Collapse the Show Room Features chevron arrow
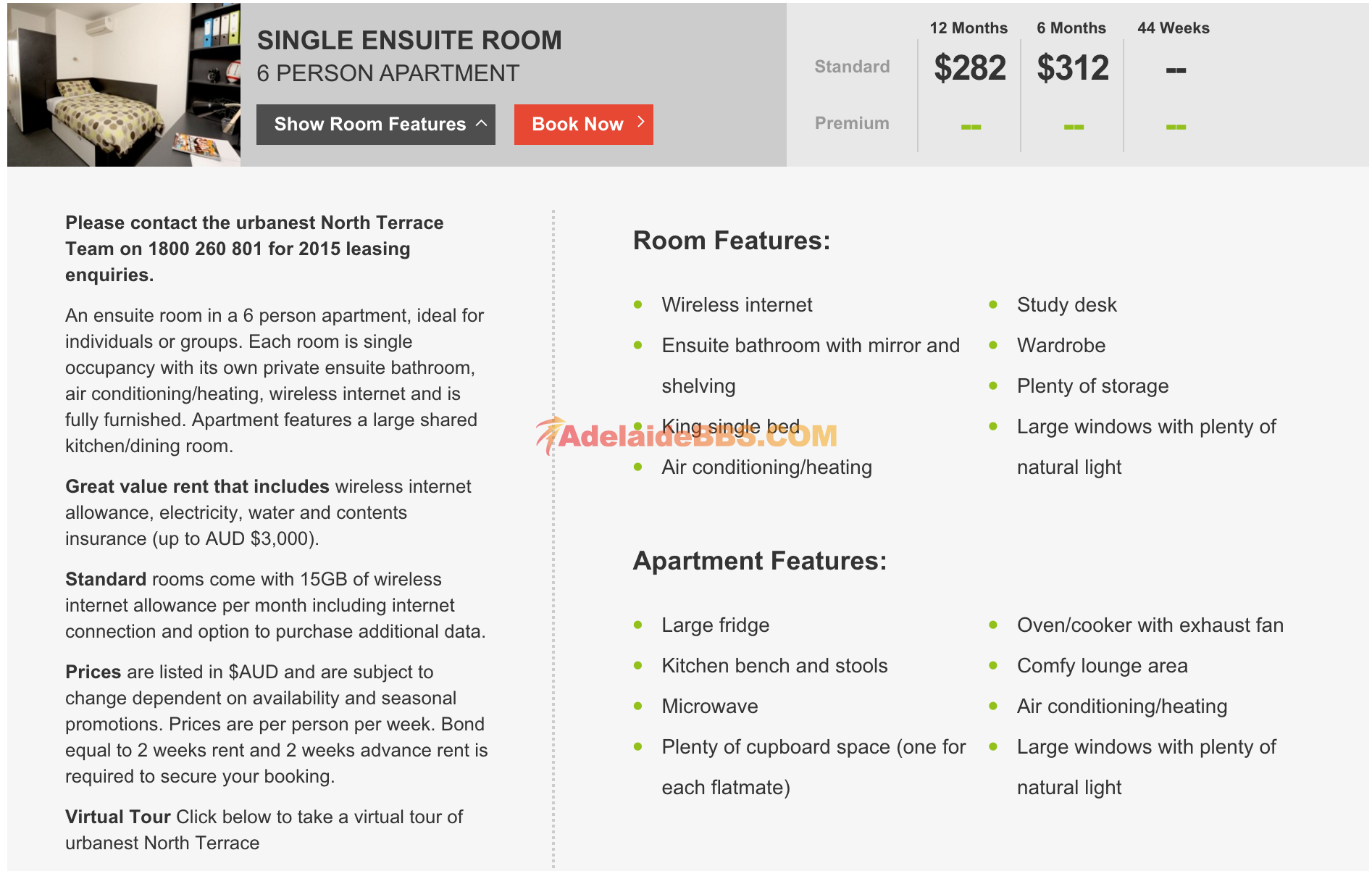The width and height of the screenshot is (1372, 871). [x=481, y=124]
